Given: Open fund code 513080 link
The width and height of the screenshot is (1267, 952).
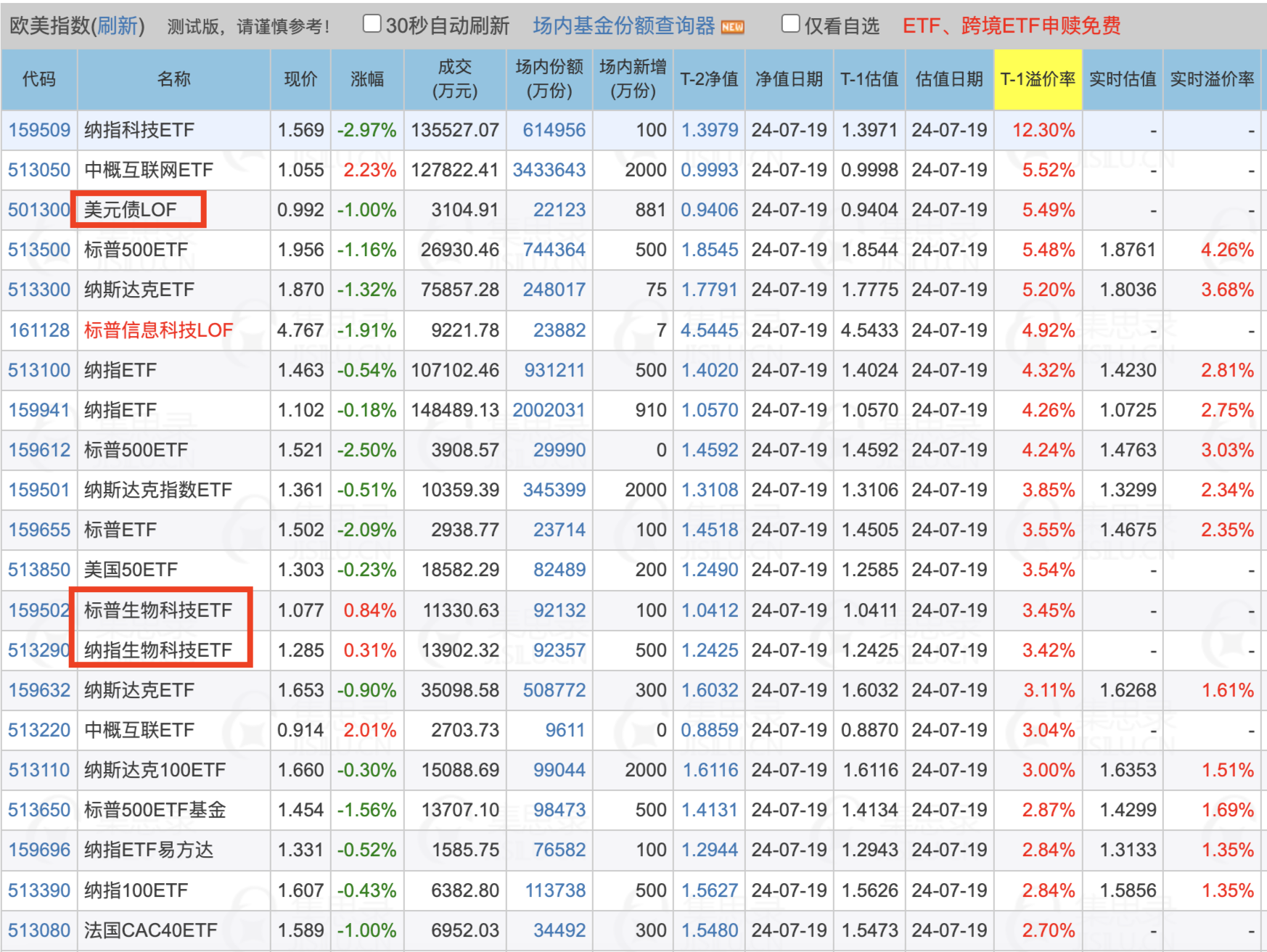Looking at the screenshot, I should pyautogui.click(x=39, y=931).
